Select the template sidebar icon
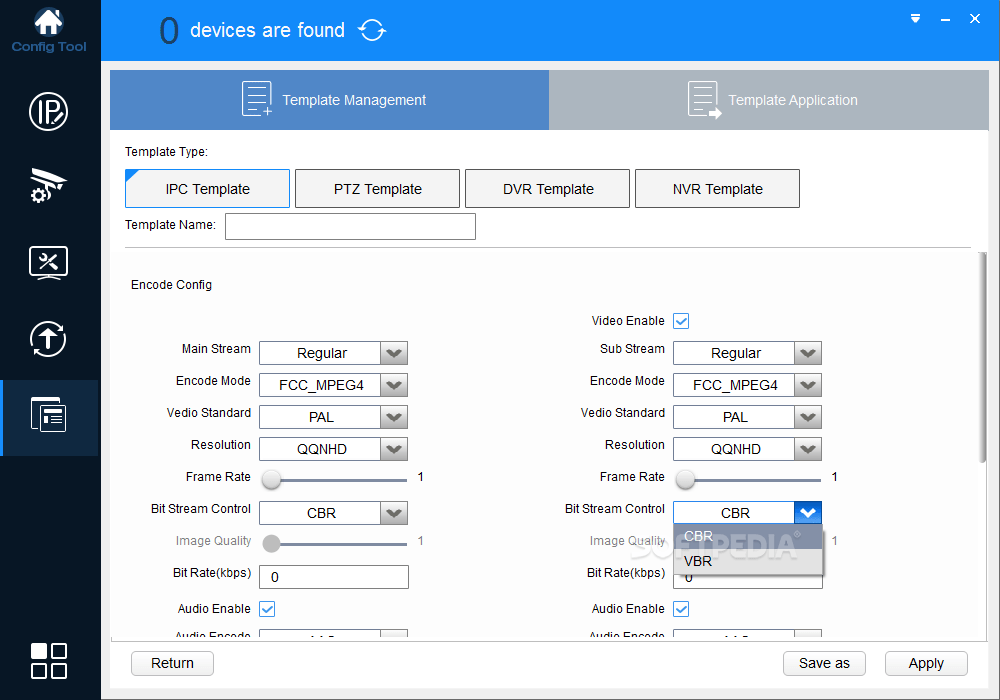 (x=48, y=415)
